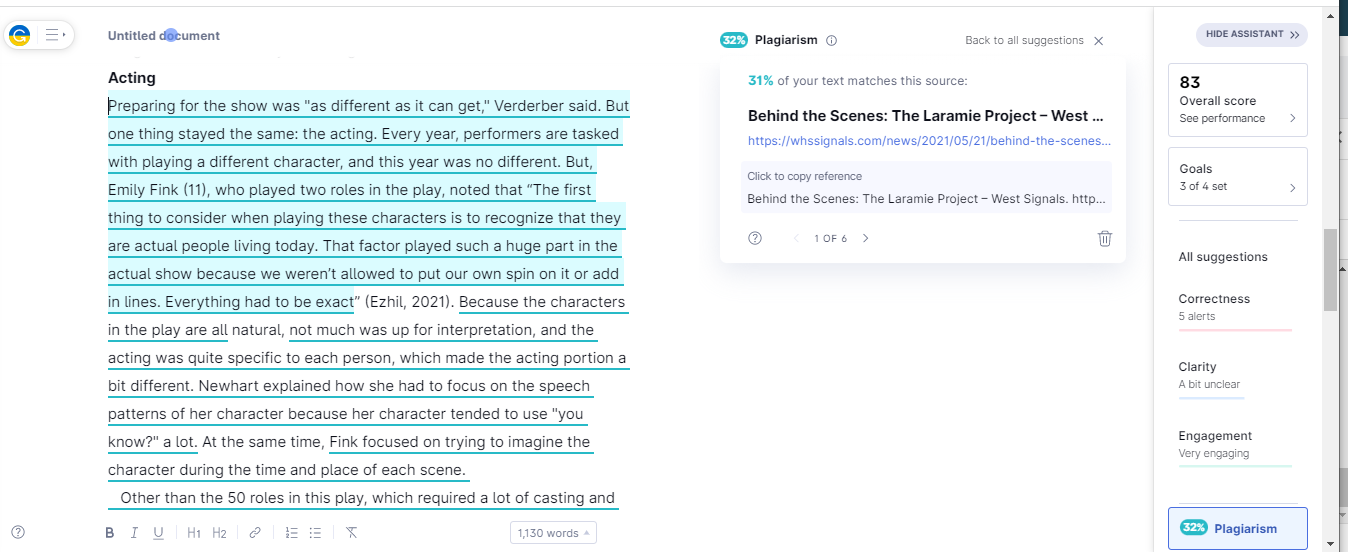The image size is (1348, 552).
Task: Insert a hyperlink
Action: coord(255,533)
